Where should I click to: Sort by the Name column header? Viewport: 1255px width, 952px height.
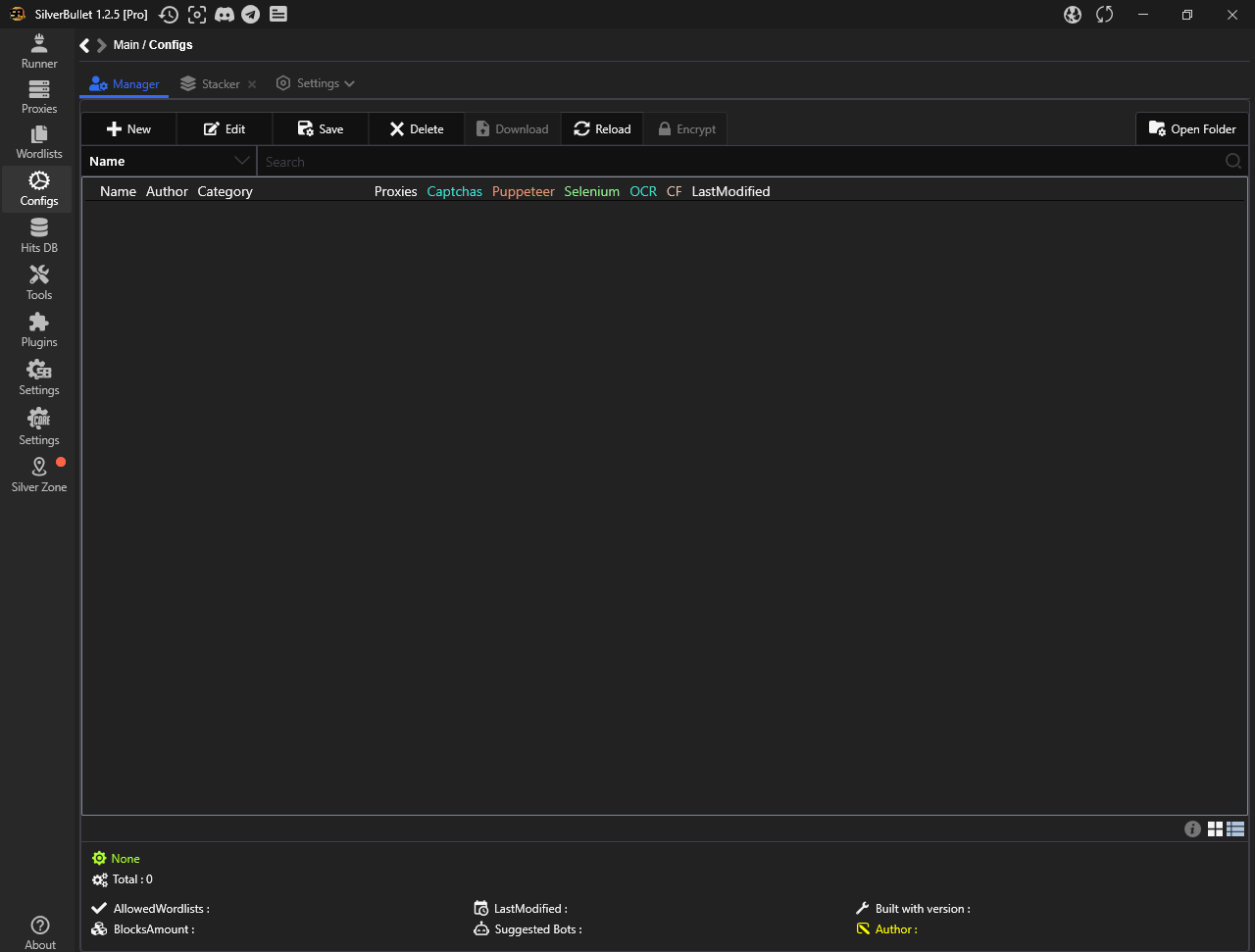[118, 191]
